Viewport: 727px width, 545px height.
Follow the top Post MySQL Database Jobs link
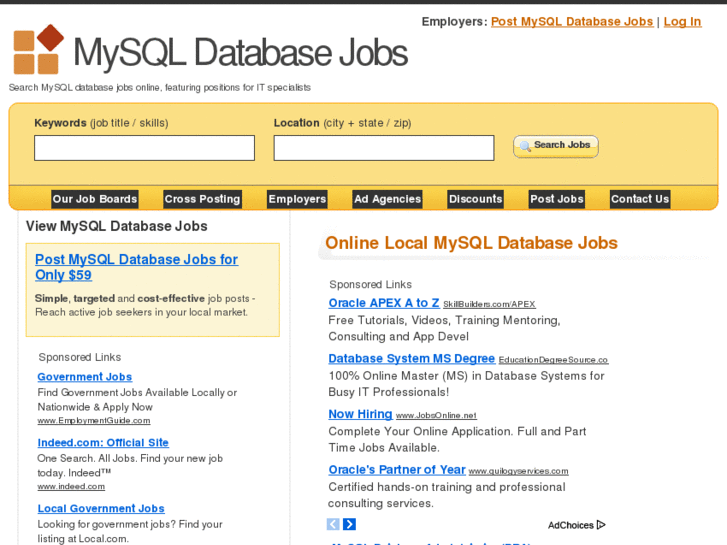[571, 21]
